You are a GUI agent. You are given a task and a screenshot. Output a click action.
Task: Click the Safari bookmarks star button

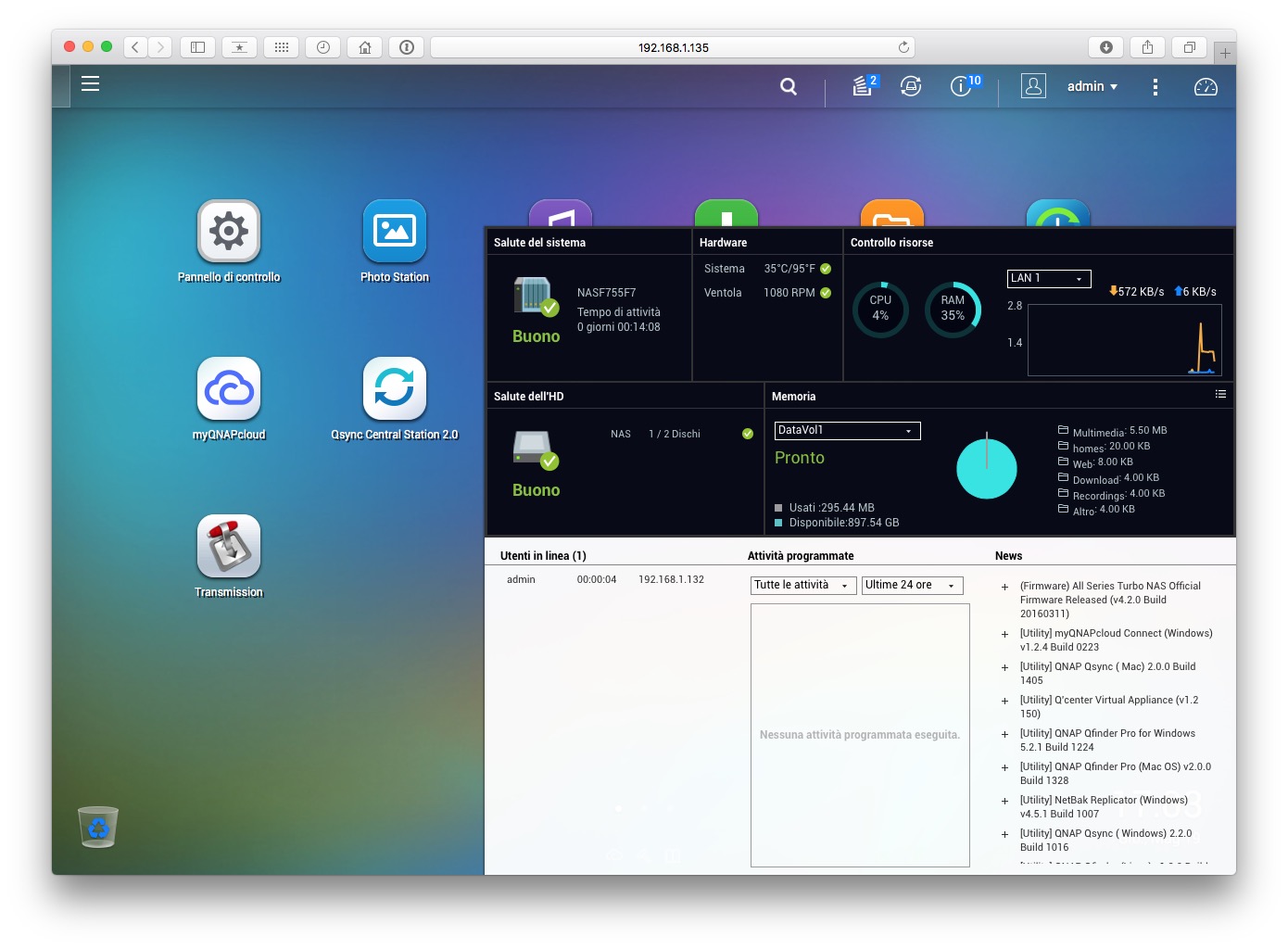239,47
